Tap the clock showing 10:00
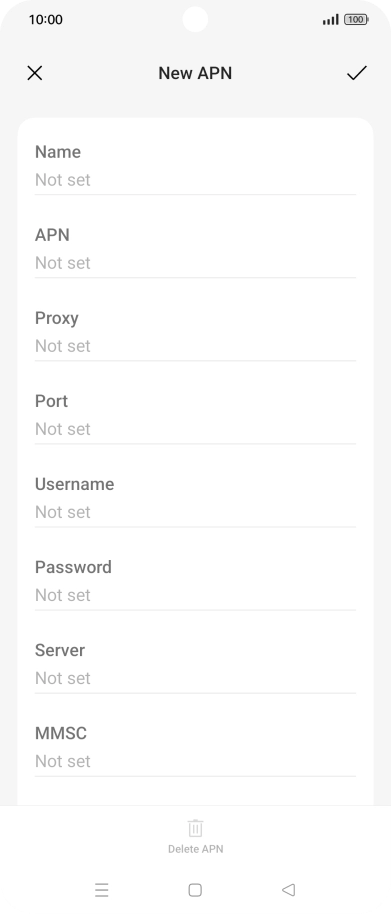 (45, 19)
